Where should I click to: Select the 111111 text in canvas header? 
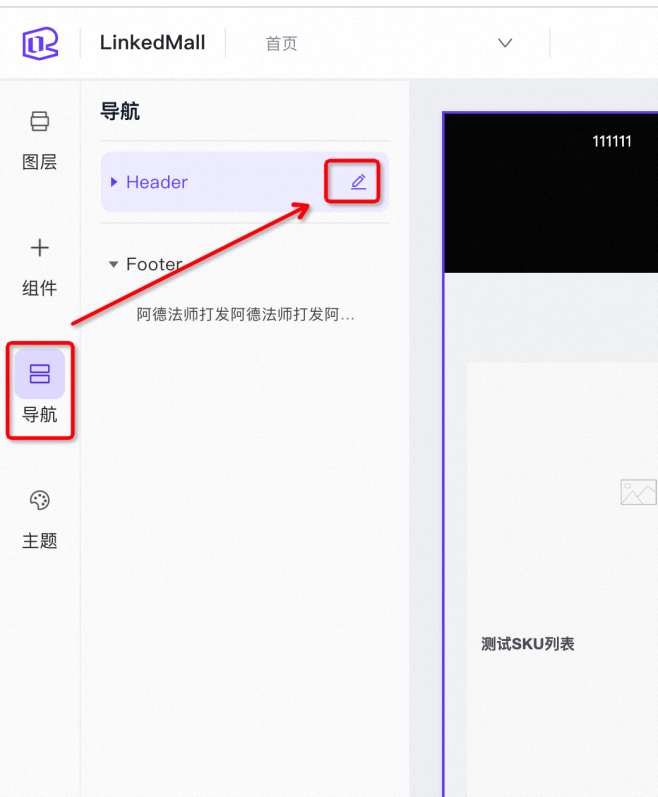(x=611, y=141)
